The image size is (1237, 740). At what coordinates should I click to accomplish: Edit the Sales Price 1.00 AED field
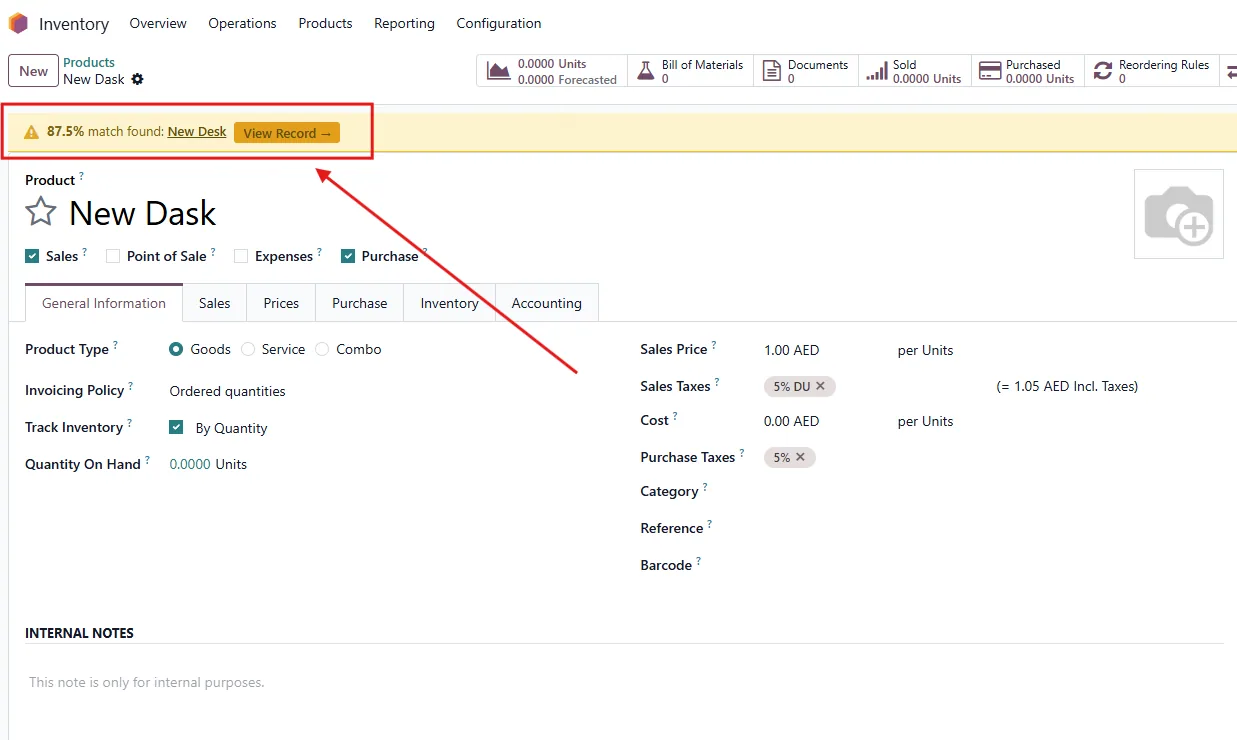(791, 350)
